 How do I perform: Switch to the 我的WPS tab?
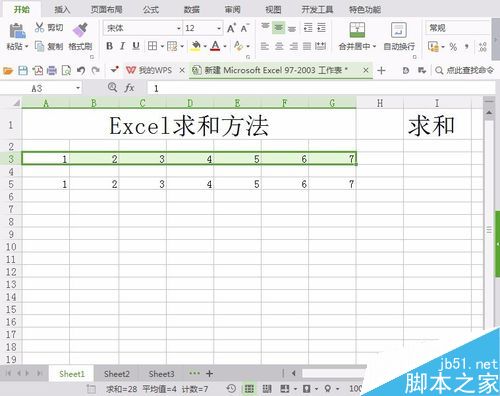point(149,70)
